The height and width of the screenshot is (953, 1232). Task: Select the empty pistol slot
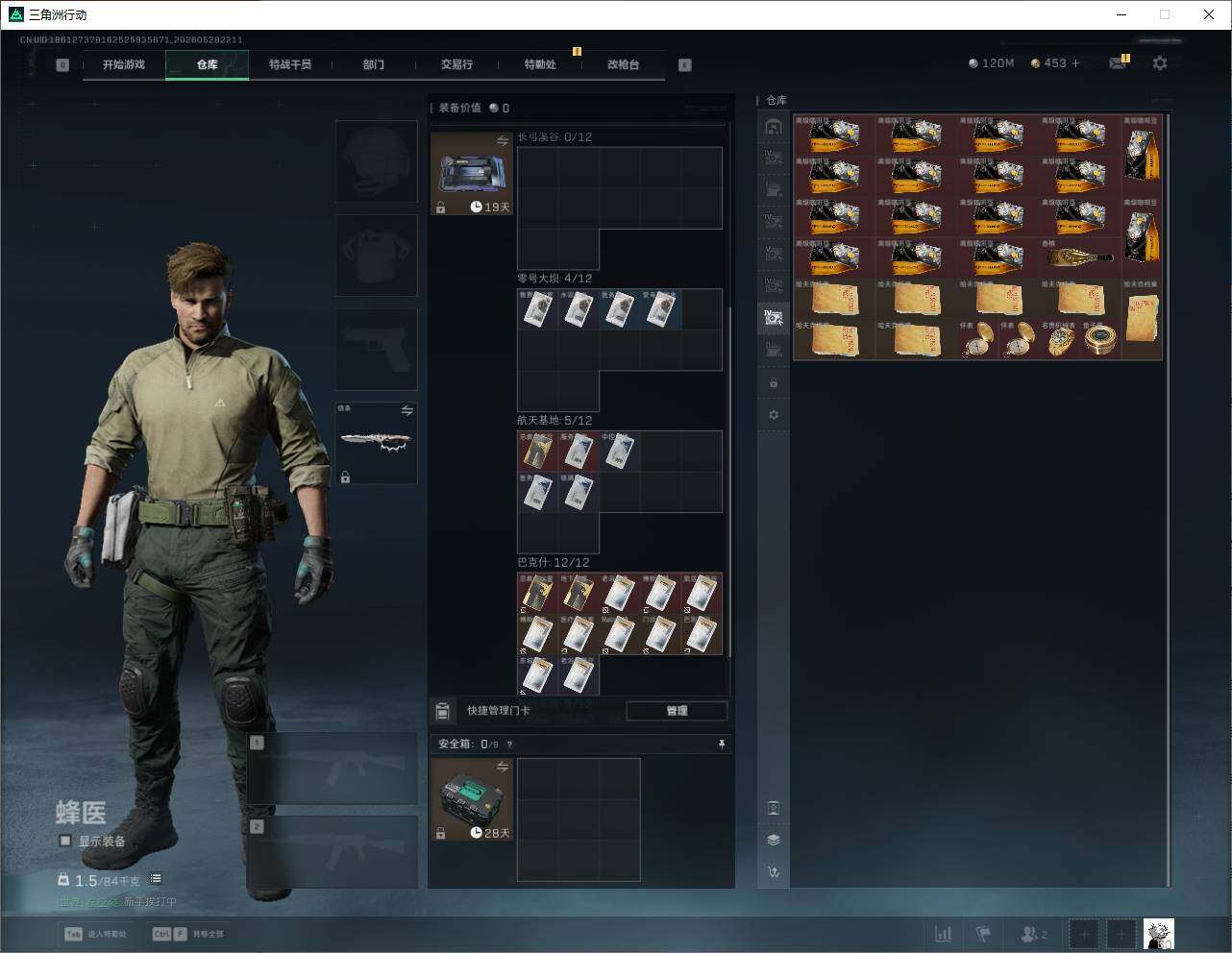click(376, 349)
